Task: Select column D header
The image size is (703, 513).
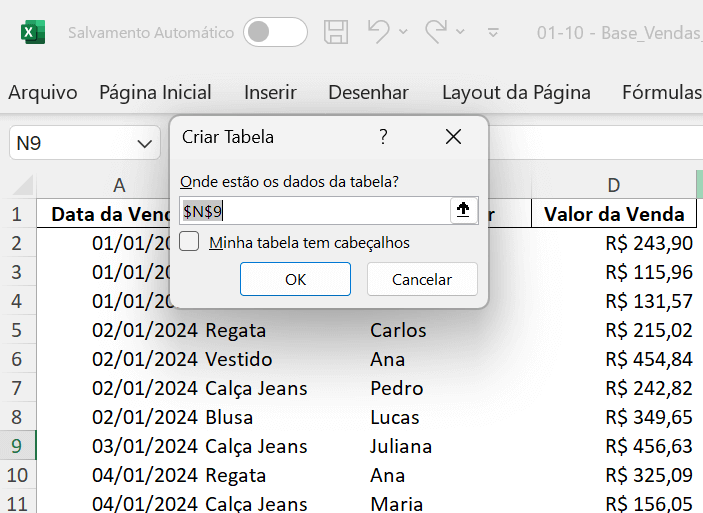Action: [613, 185]
